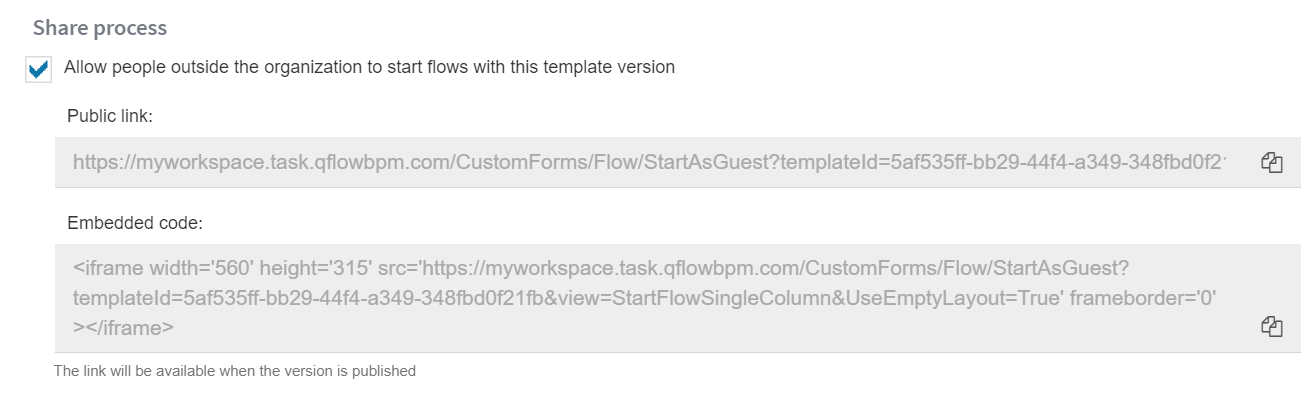Viewport: 1316px width, 401px height.
Task: Uncheck allow people outside the organization
Action: 39,70
